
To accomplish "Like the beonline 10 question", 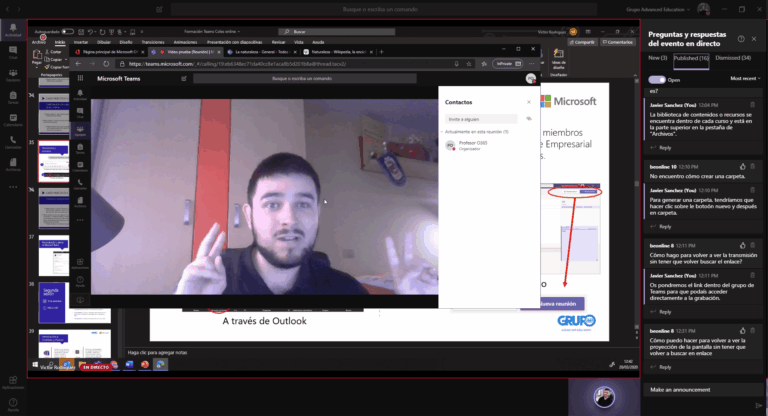I will (743, 167).
